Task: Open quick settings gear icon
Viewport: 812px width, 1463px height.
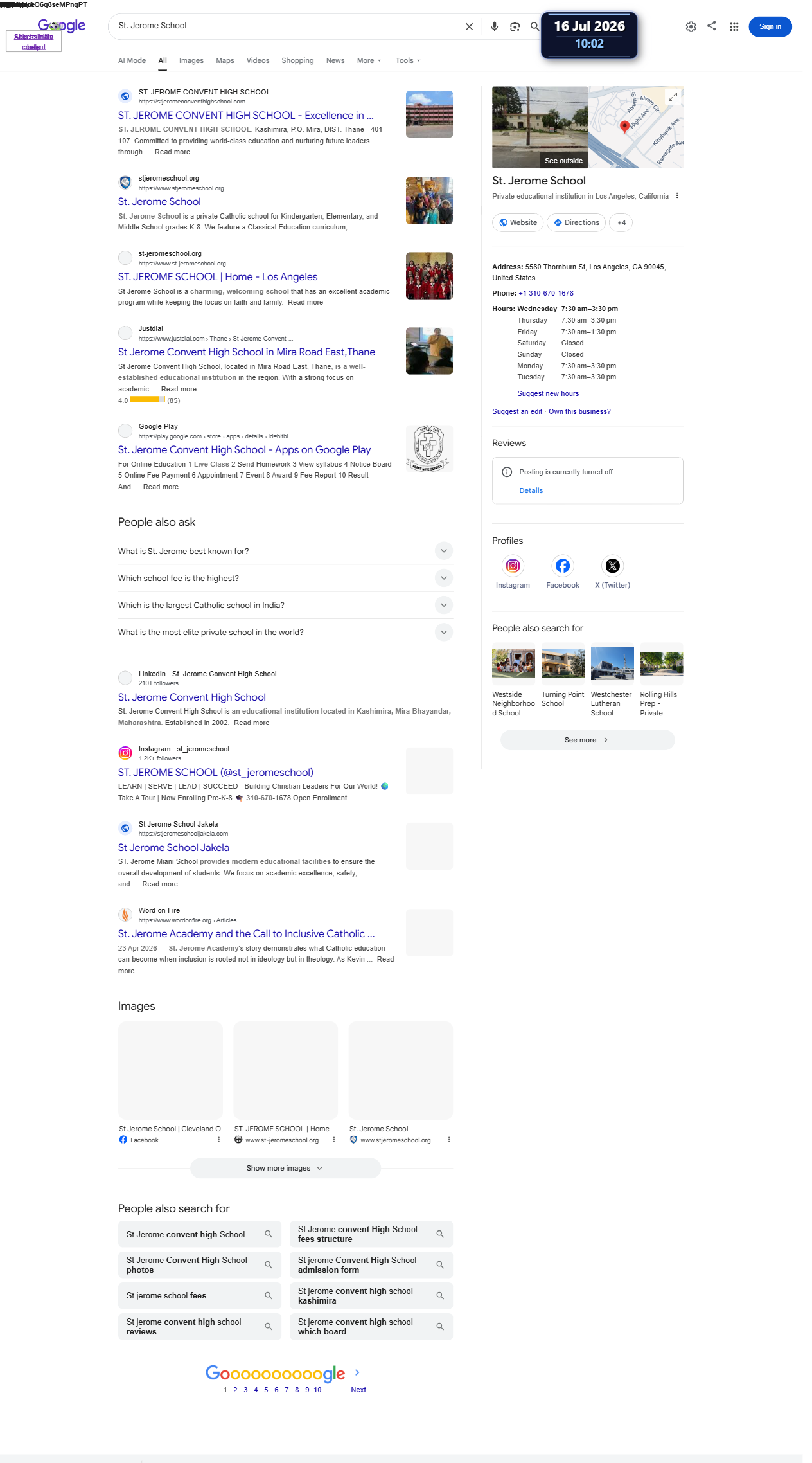Action: [x=691, y=27]
